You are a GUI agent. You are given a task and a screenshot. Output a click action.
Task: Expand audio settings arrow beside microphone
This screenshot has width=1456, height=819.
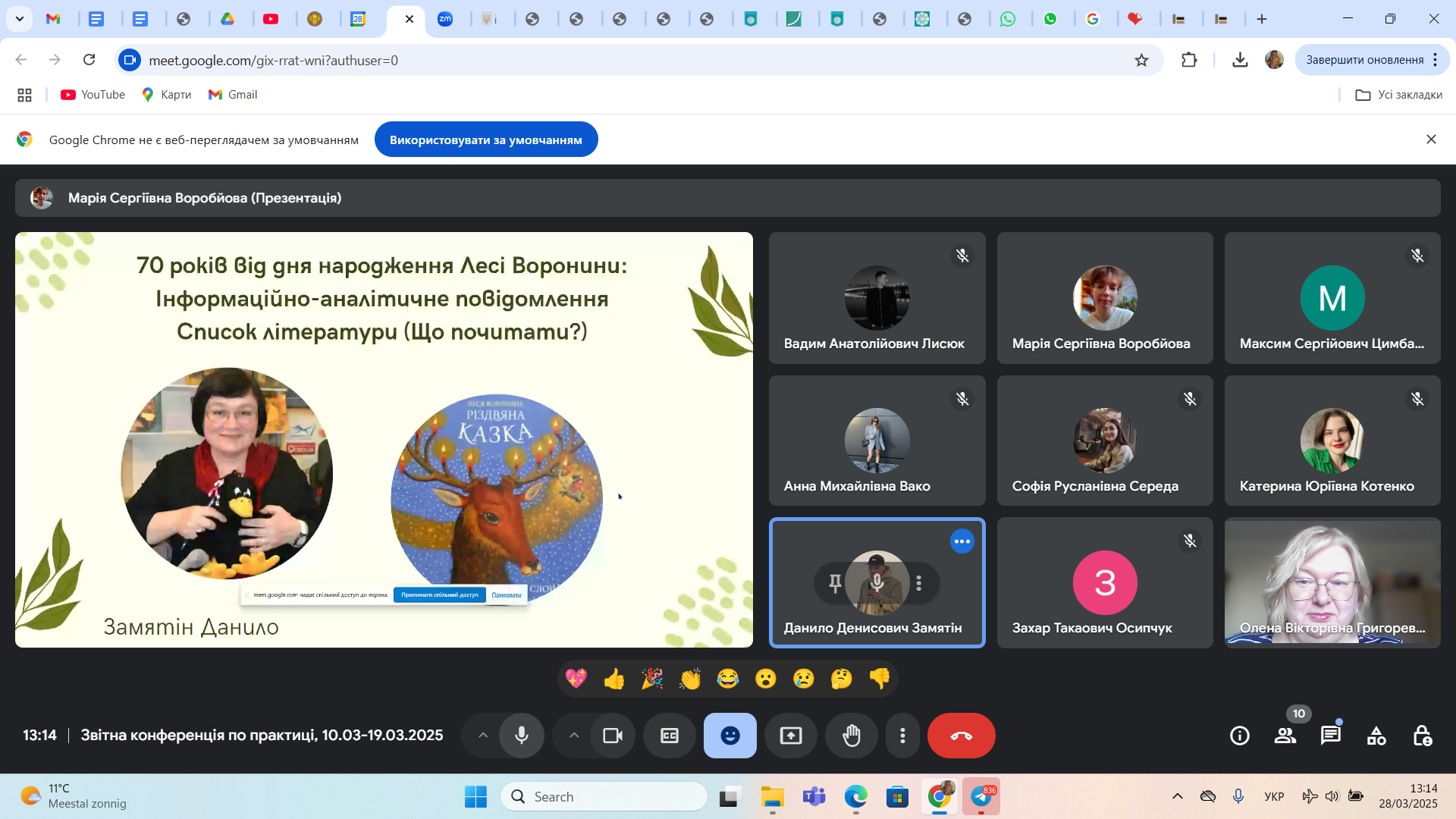coord(483,736)
